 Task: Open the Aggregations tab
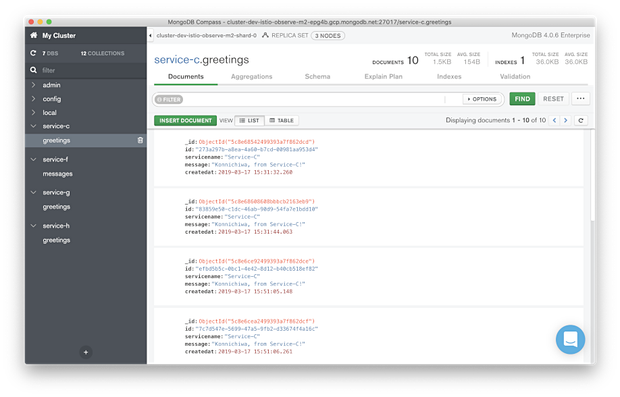251,76
